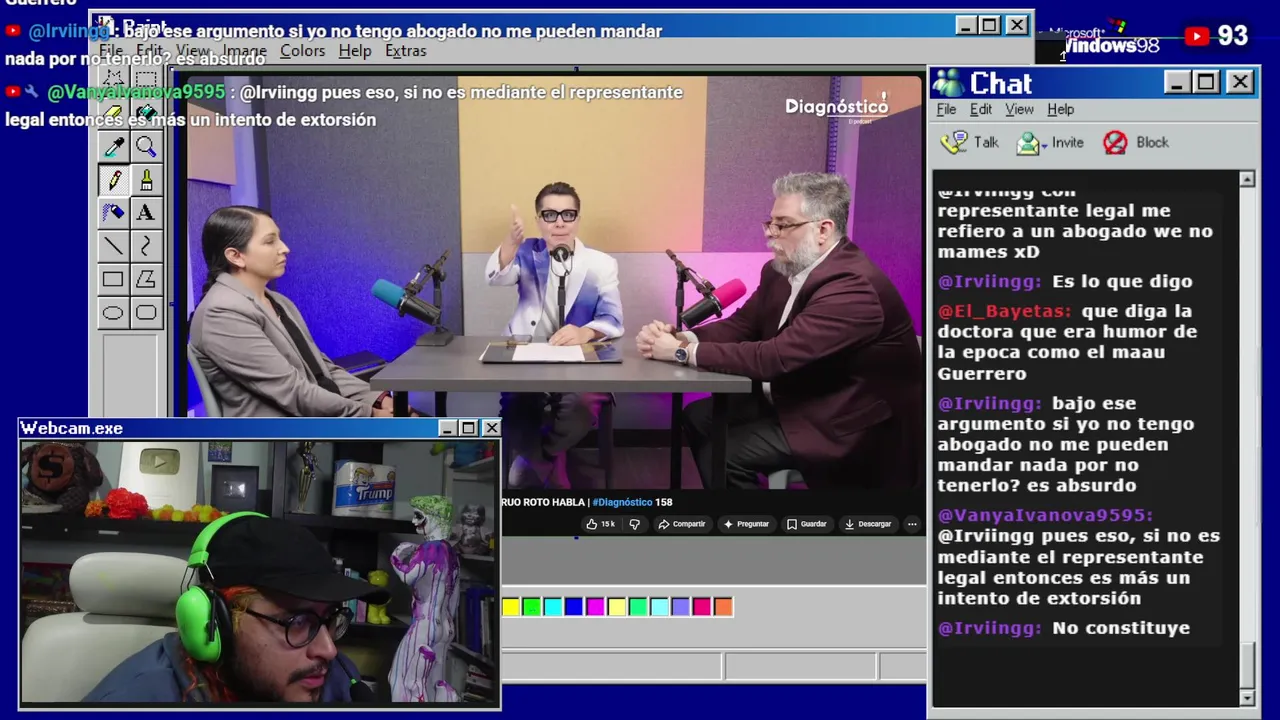The height and width of the screenshot is (720, 1280).
Task: Click the Diagnóstico watermark on the video
Action: click(836, 107)
